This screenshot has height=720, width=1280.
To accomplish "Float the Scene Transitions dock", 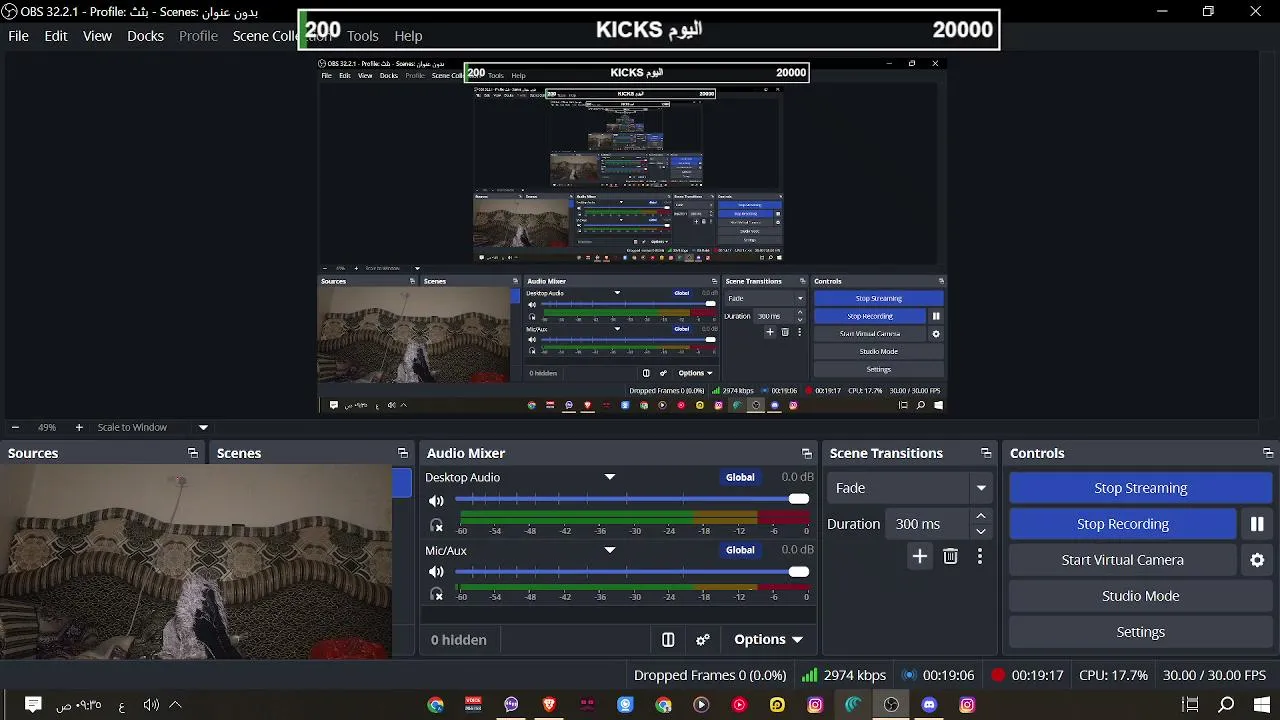I will click(986, 453).
